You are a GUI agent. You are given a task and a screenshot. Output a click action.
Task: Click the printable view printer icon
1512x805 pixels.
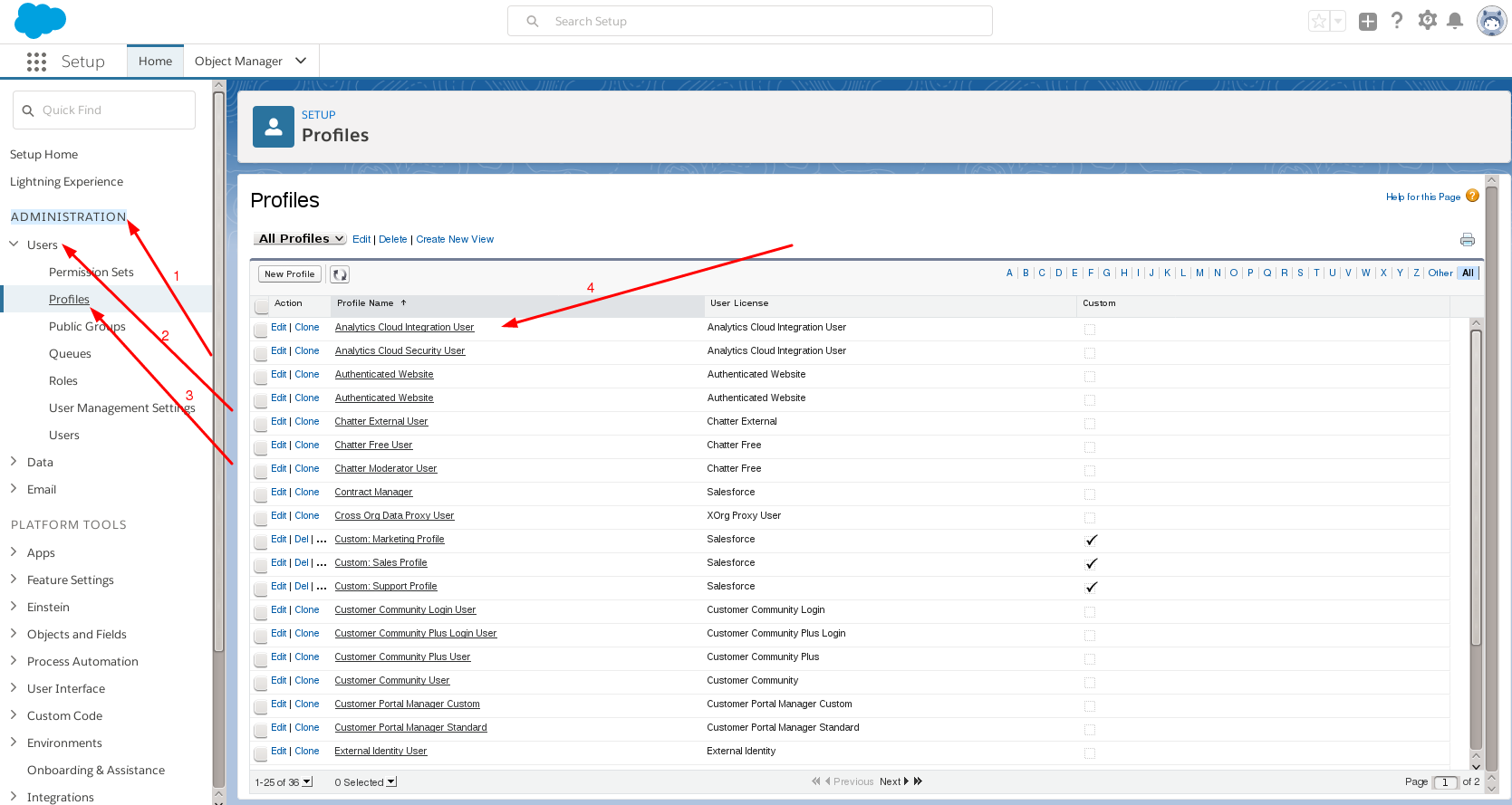(x=1468, y=240)
